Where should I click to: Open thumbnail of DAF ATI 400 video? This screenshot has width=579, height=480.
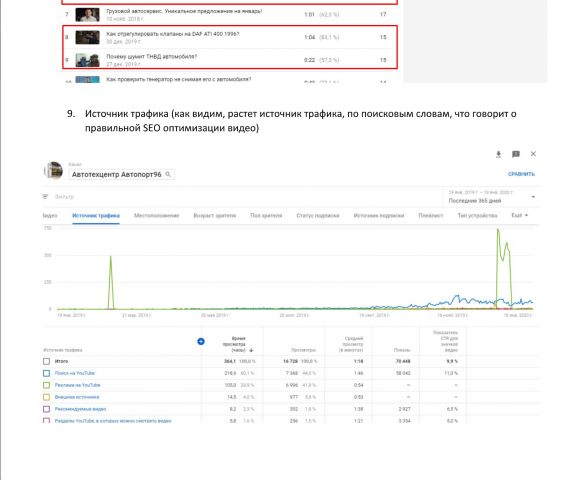pos(88,37)
